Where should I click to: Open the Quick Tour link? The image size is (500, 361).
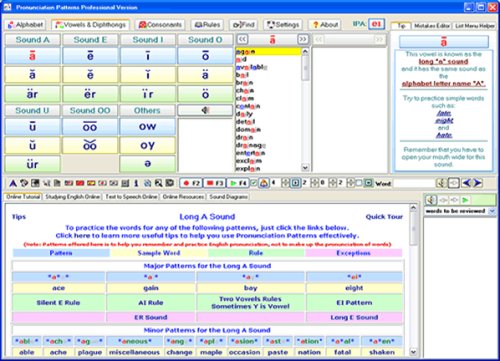(384, 217)
